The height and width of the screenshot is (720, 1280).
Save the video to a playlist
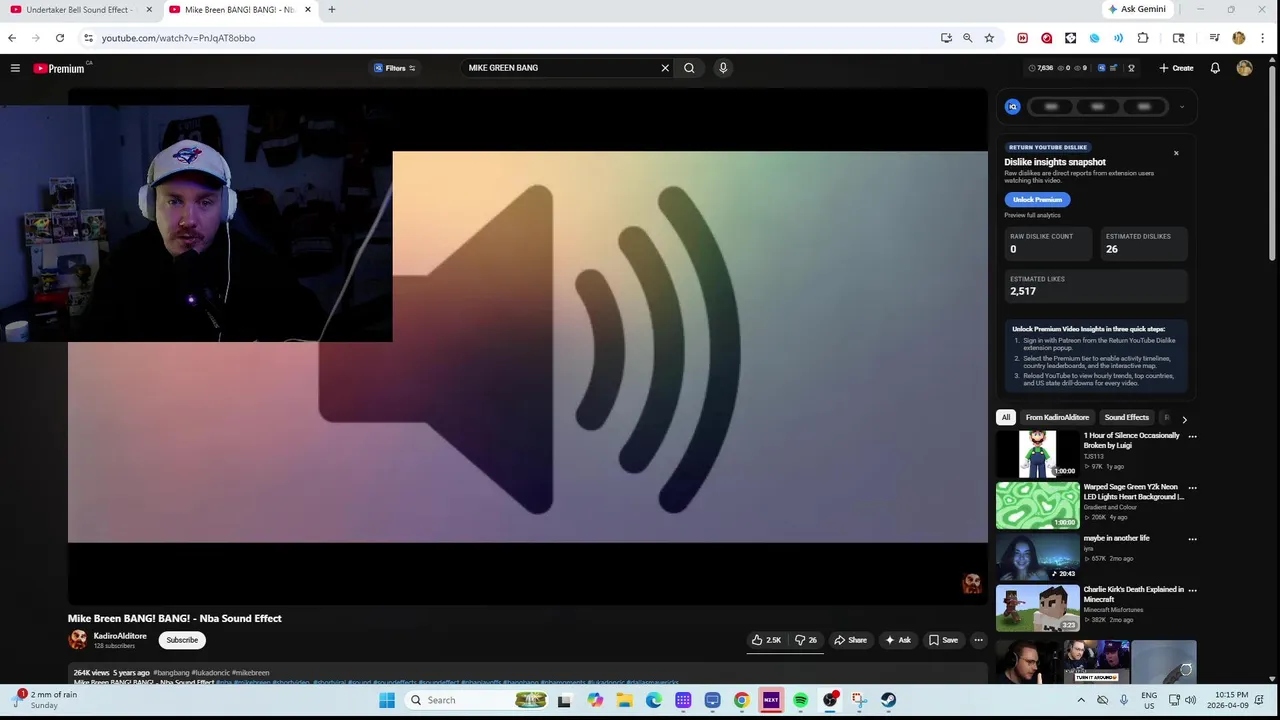tap(943, 640)
